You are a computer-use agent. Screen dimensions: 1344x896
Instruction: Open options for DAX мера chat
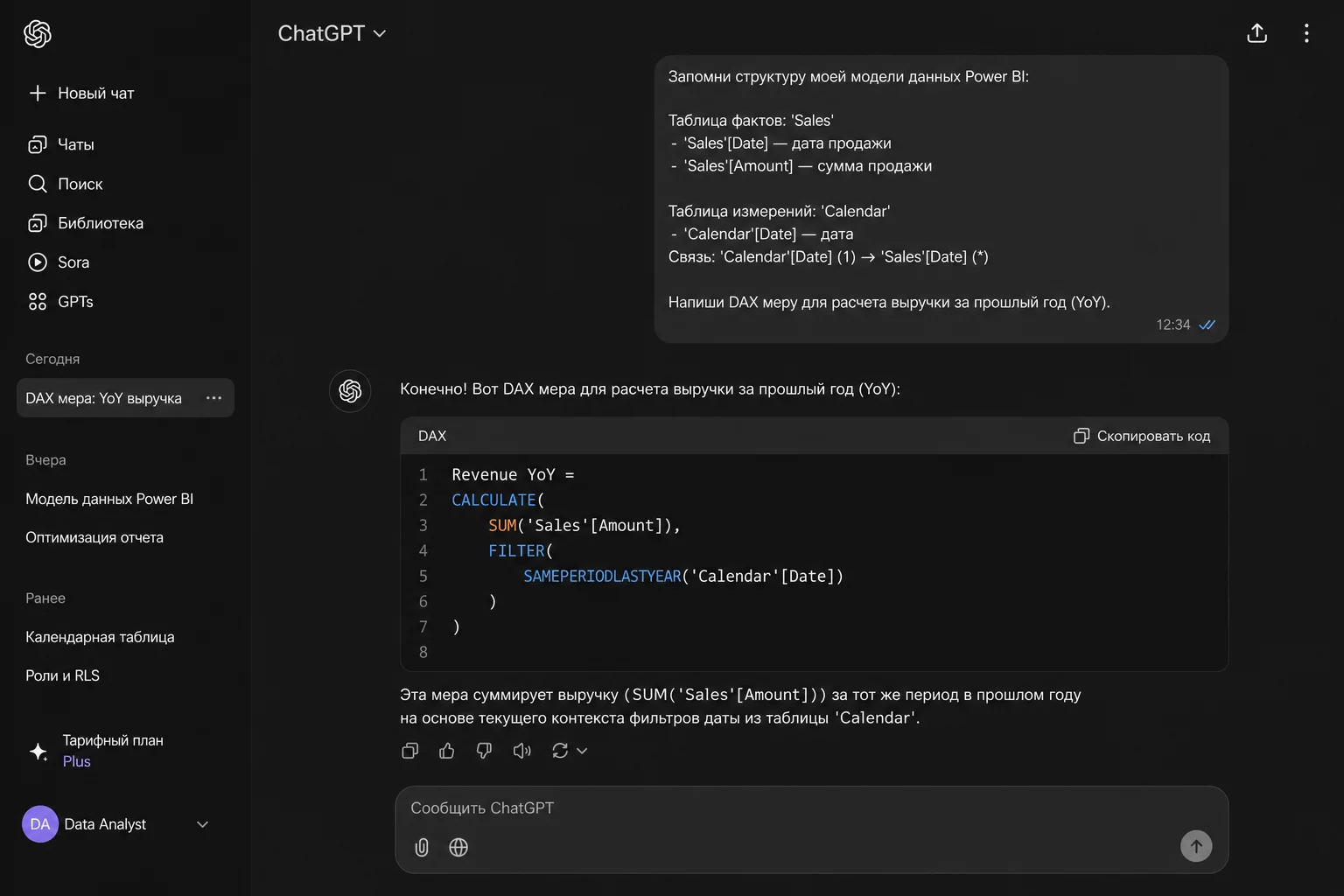pos(213,398)
